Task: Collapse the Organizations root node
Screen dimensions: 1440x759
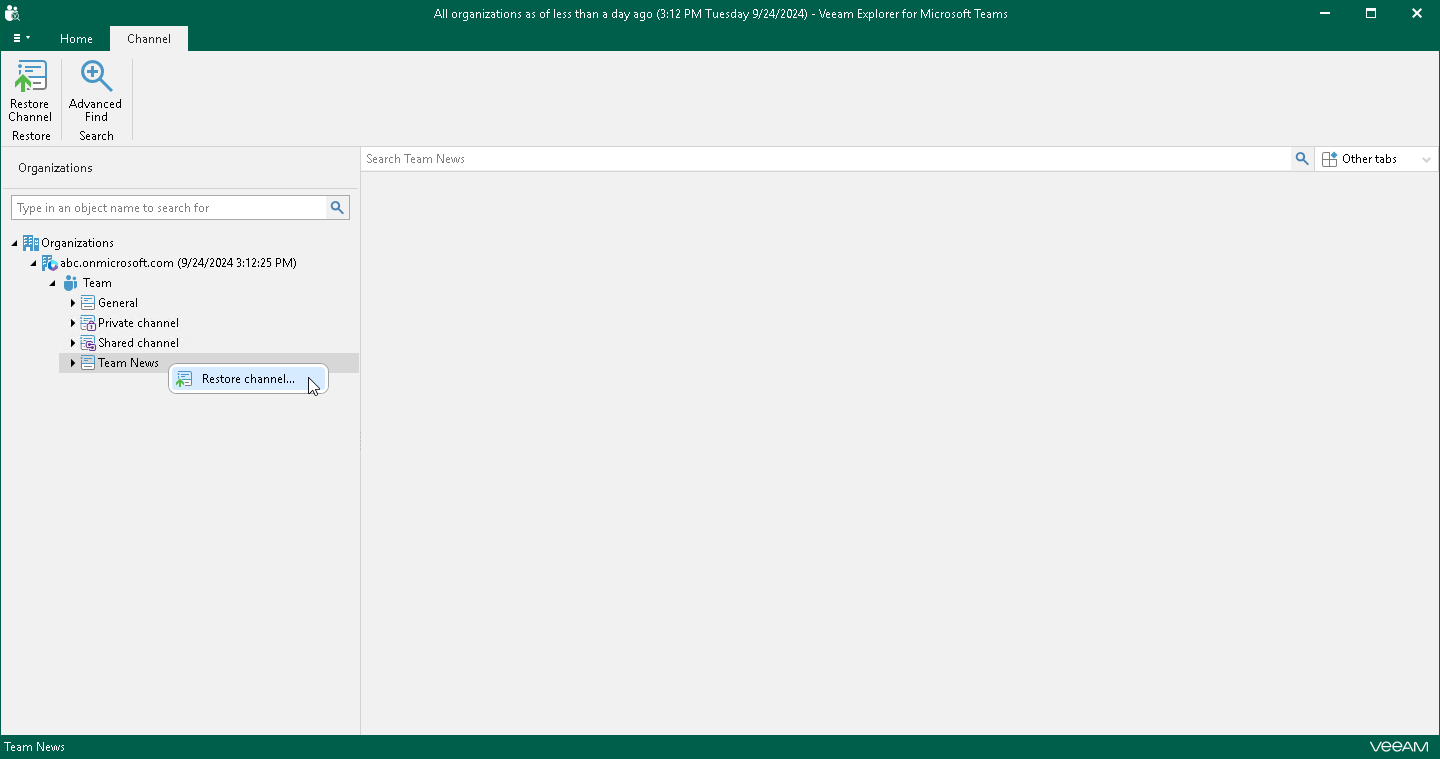Action: 13,242
